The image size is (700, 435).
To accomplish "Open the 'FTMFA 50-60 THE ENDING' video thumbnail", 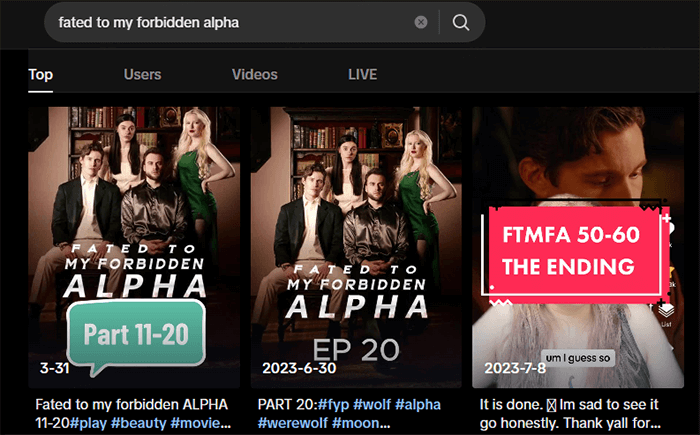I will pos(578,247).
